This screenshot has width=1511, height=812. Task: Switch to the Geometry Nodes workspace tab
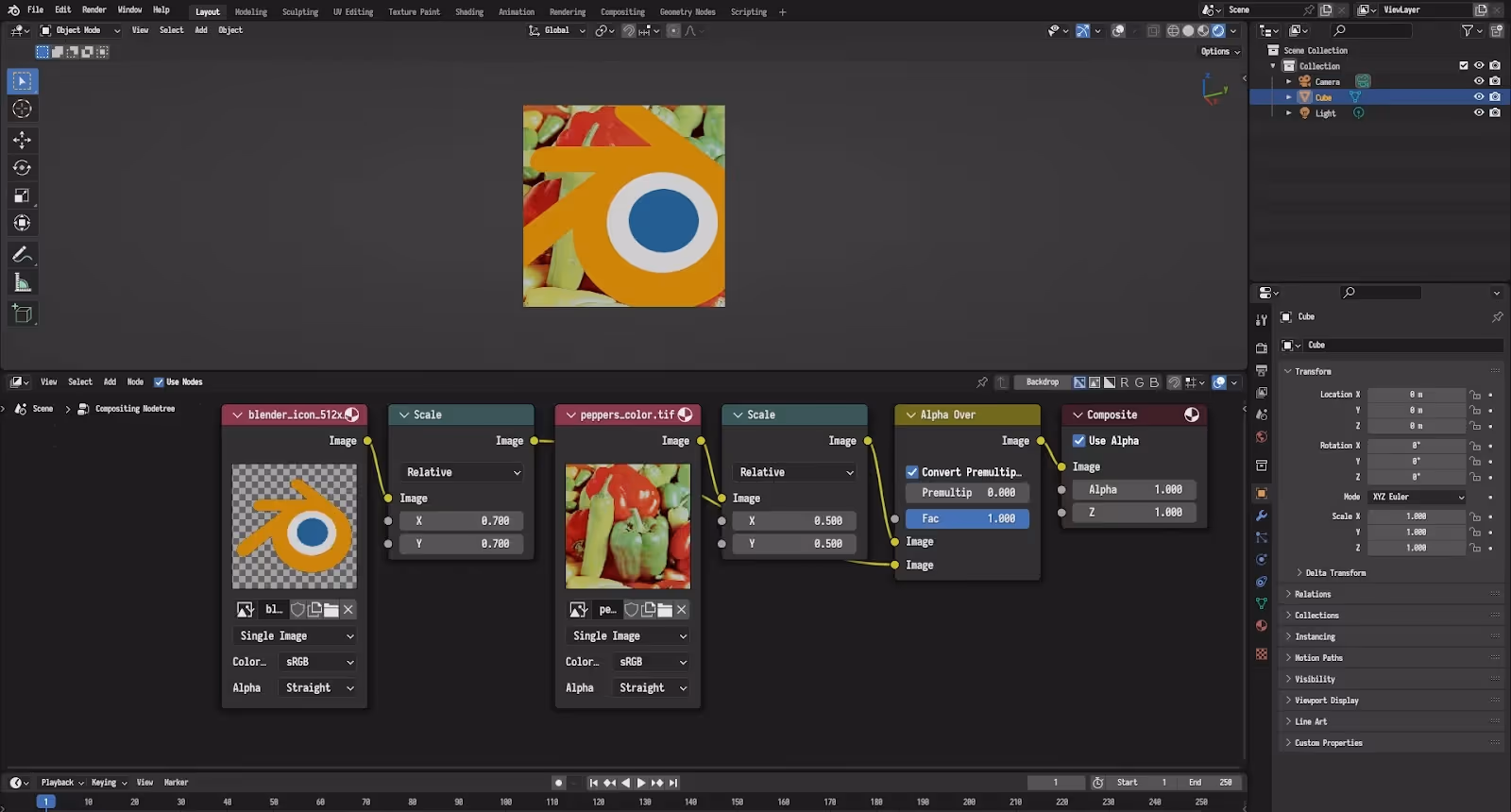pyautogui.click(x=688, y=12)
